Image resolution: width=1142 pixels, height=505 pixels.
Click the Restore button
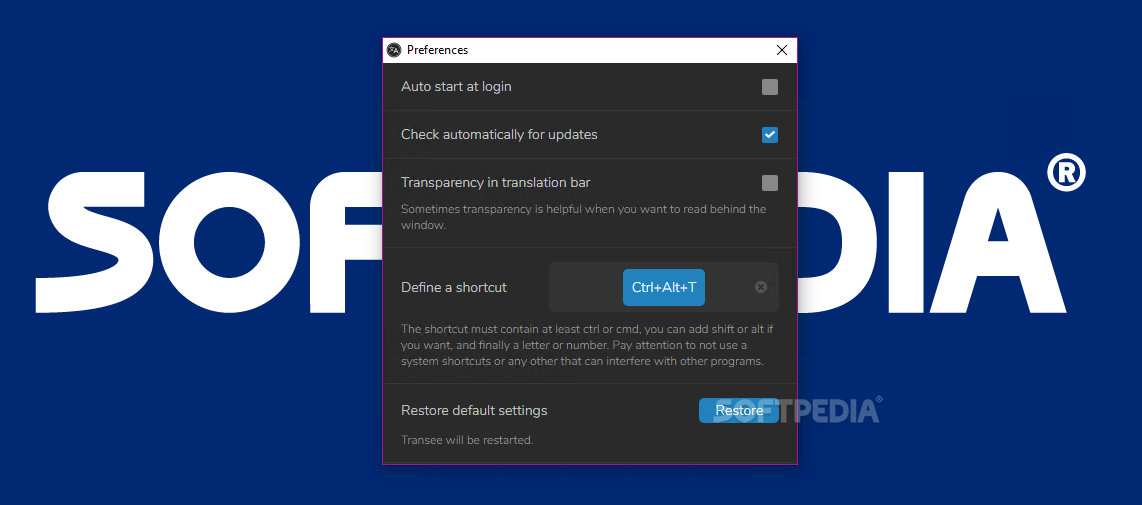pyautogui.click(x=739, y=410)
